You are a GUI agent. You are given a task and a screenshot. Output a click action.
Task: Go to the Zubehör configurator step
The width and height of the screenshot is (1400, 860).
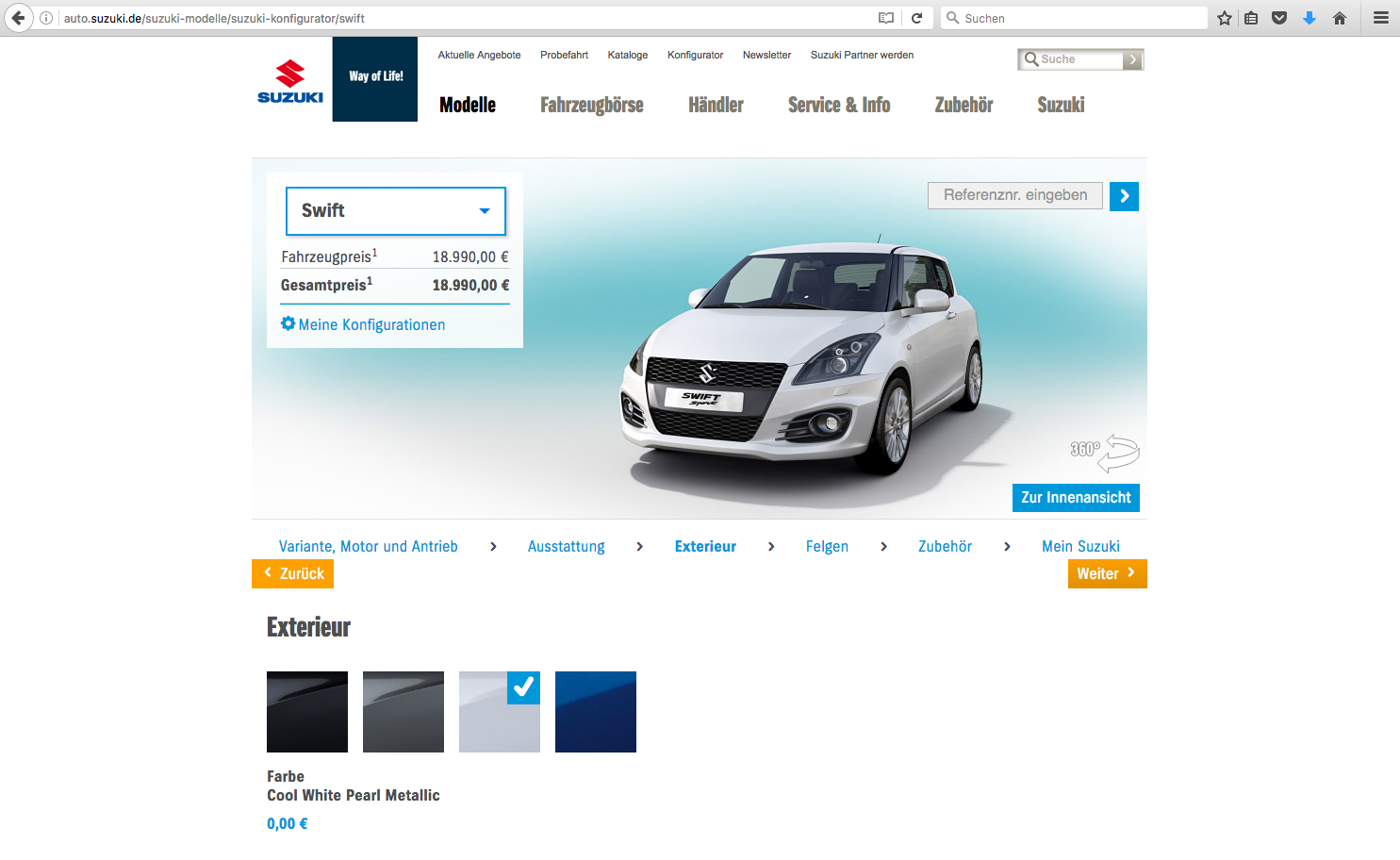click(945, 547)
